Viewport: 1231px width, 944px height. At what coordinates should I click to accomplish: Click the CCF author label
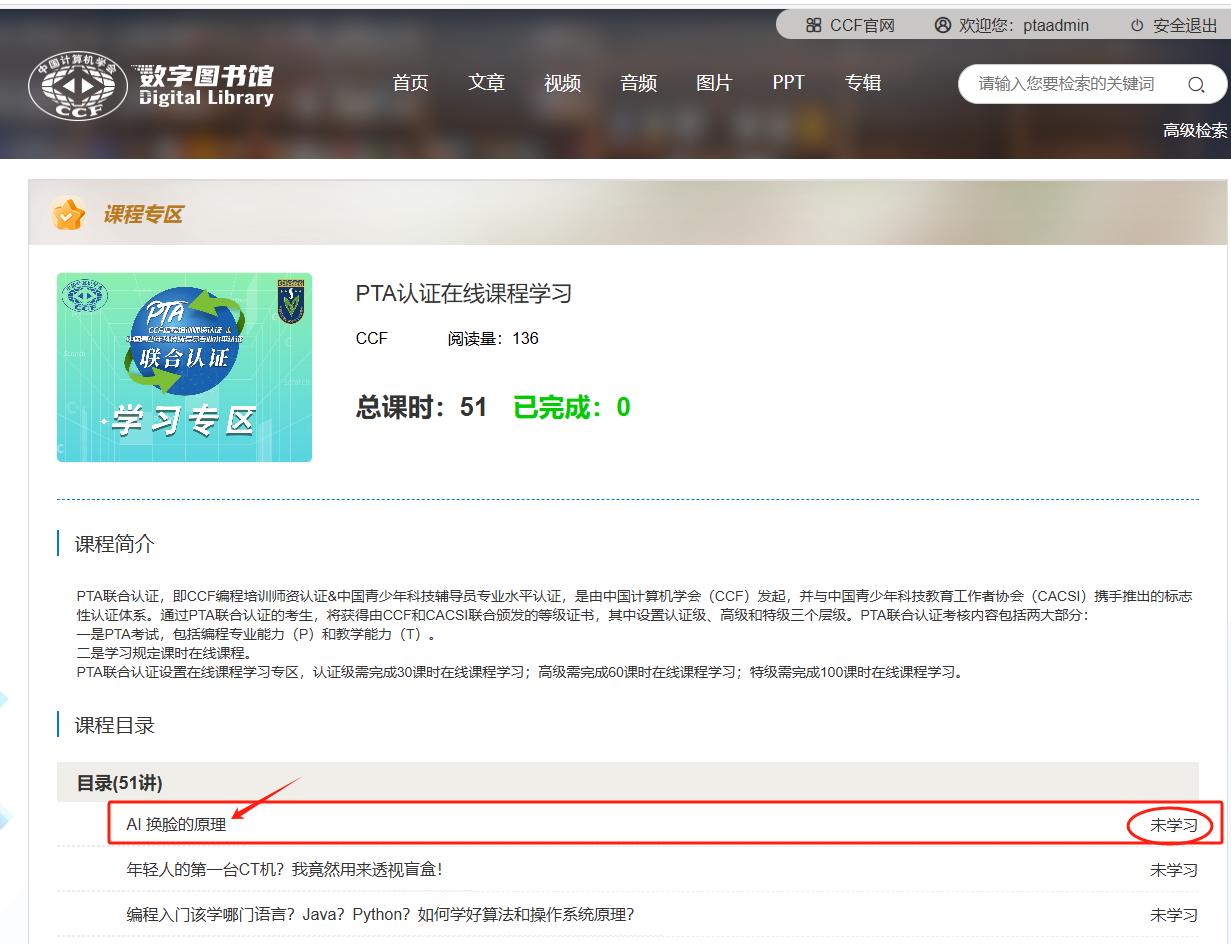coord(371,338)
